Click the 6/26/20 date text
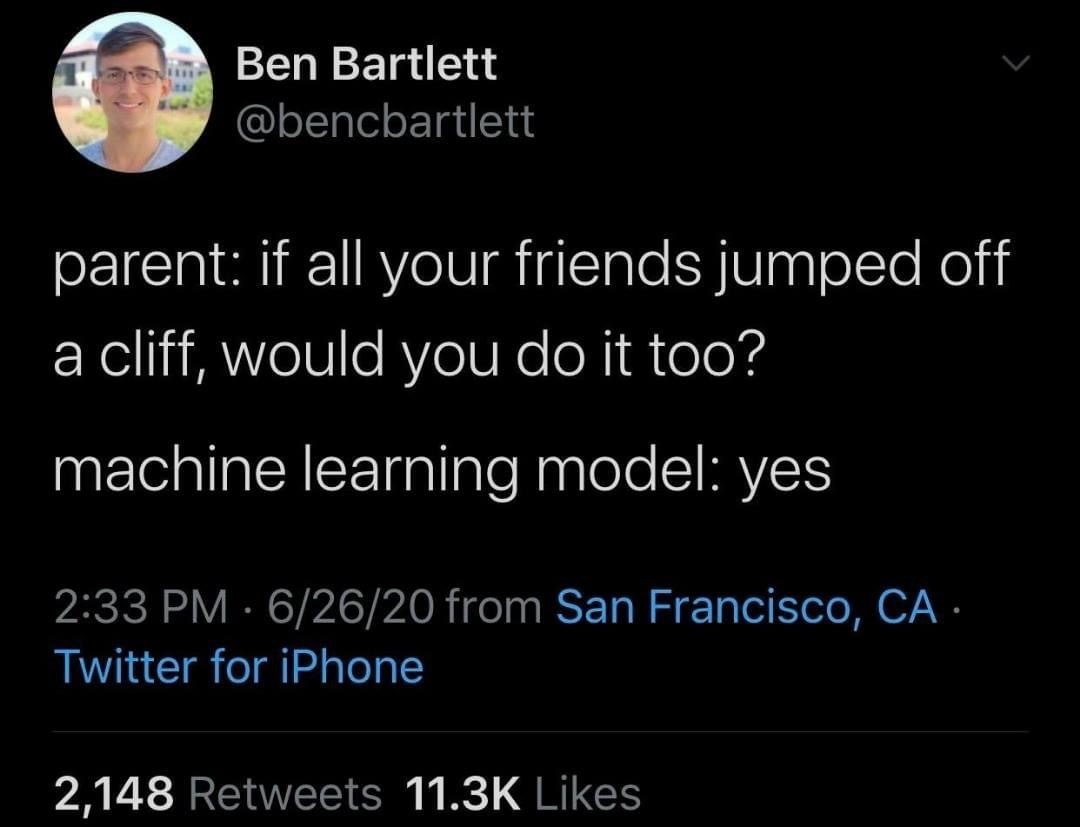The height and width of the screenshot is (827, 1080). 351,607
